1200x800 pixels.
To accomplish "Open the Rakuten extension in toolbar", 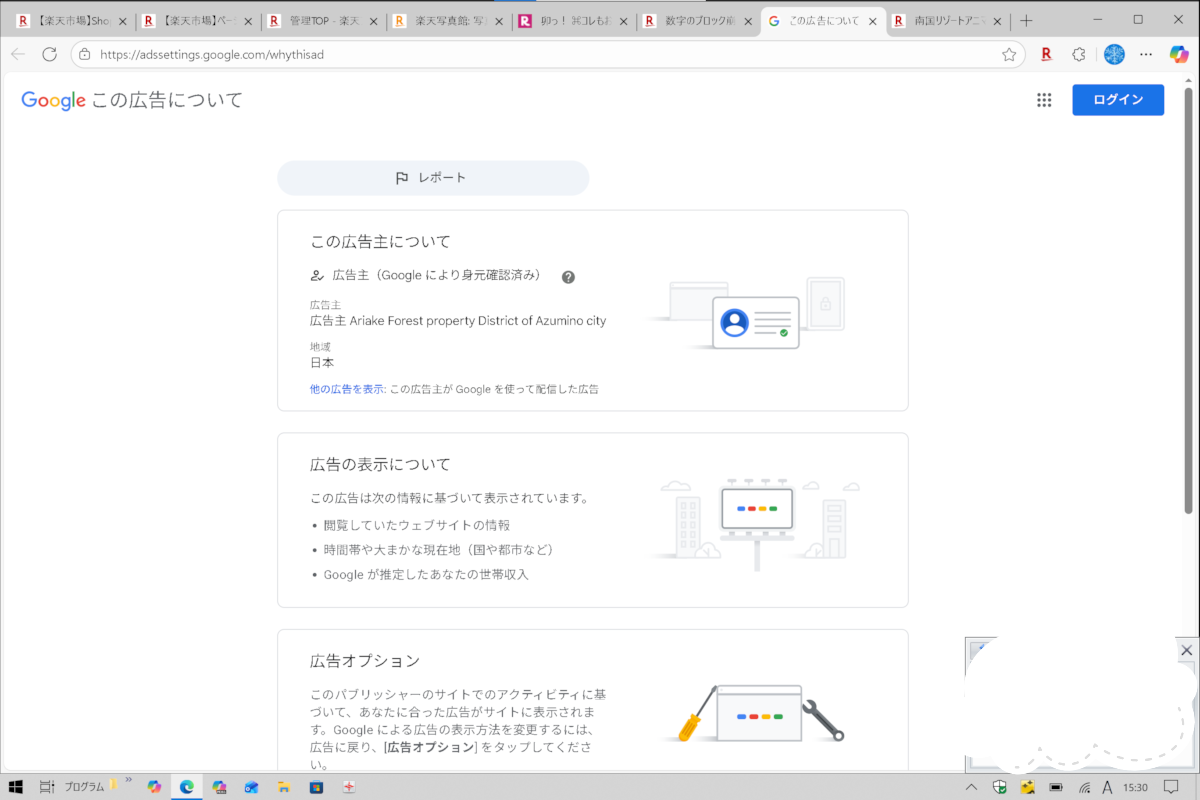I will 1046,54.
